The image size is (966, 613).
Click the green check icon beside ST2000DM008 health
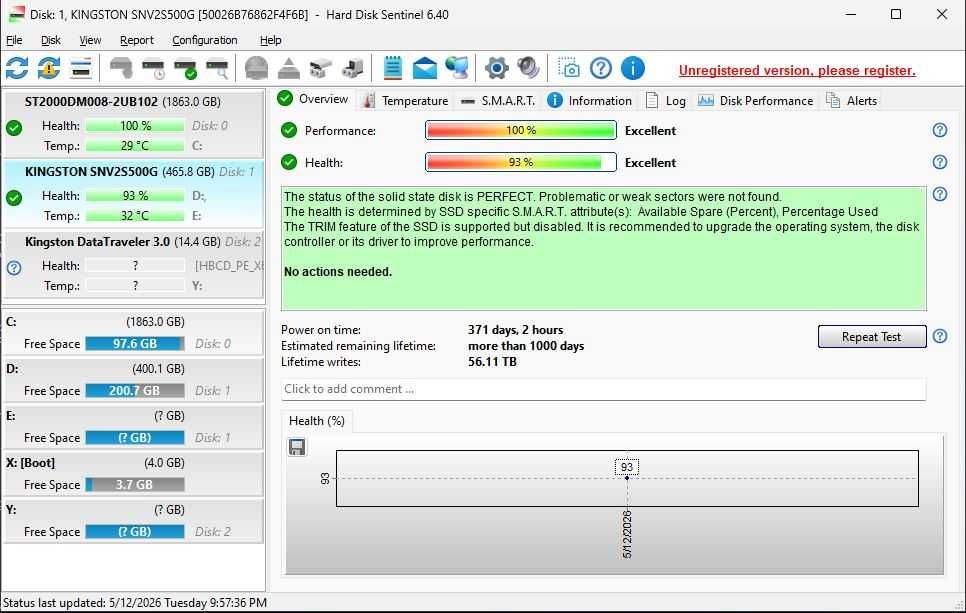14,128
